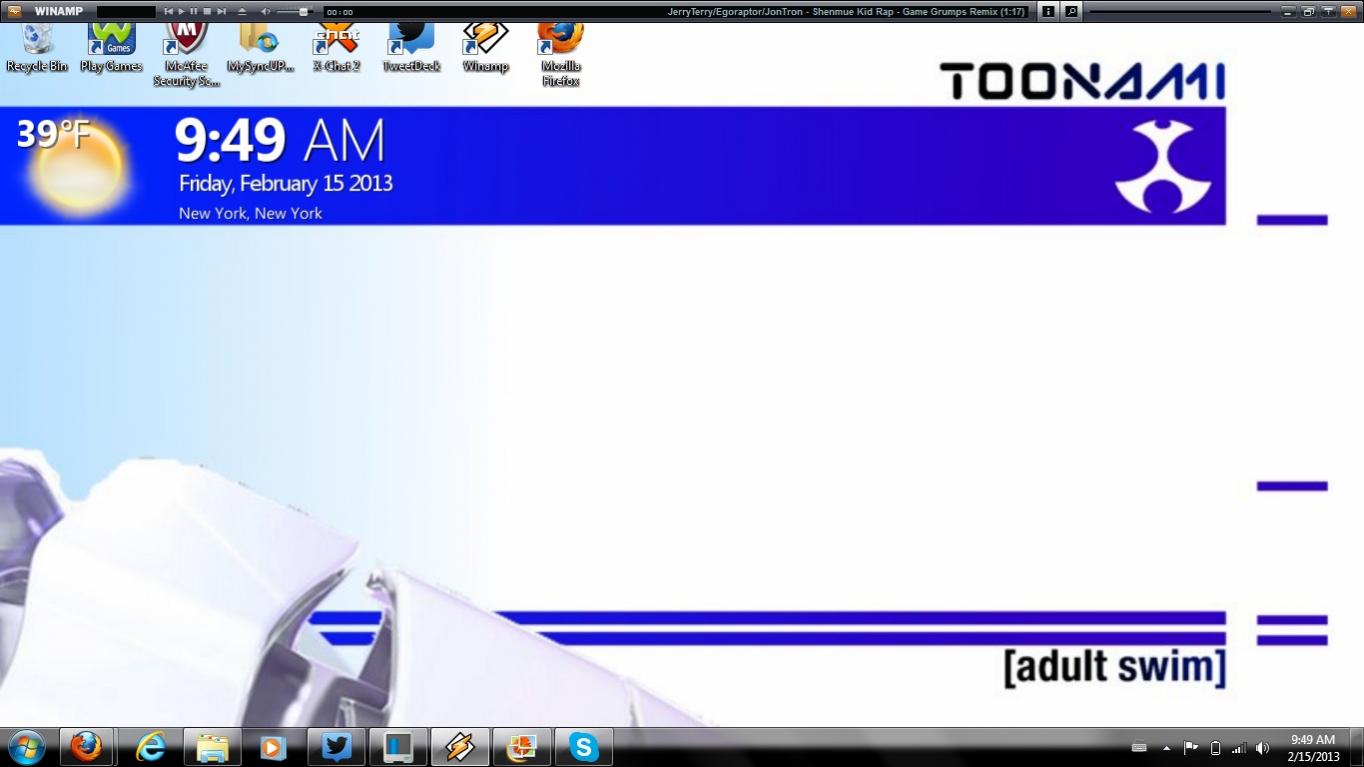Screen dimensions: 1364x767
Task: Open Play Games desktop shortcut
Action: 111,48
